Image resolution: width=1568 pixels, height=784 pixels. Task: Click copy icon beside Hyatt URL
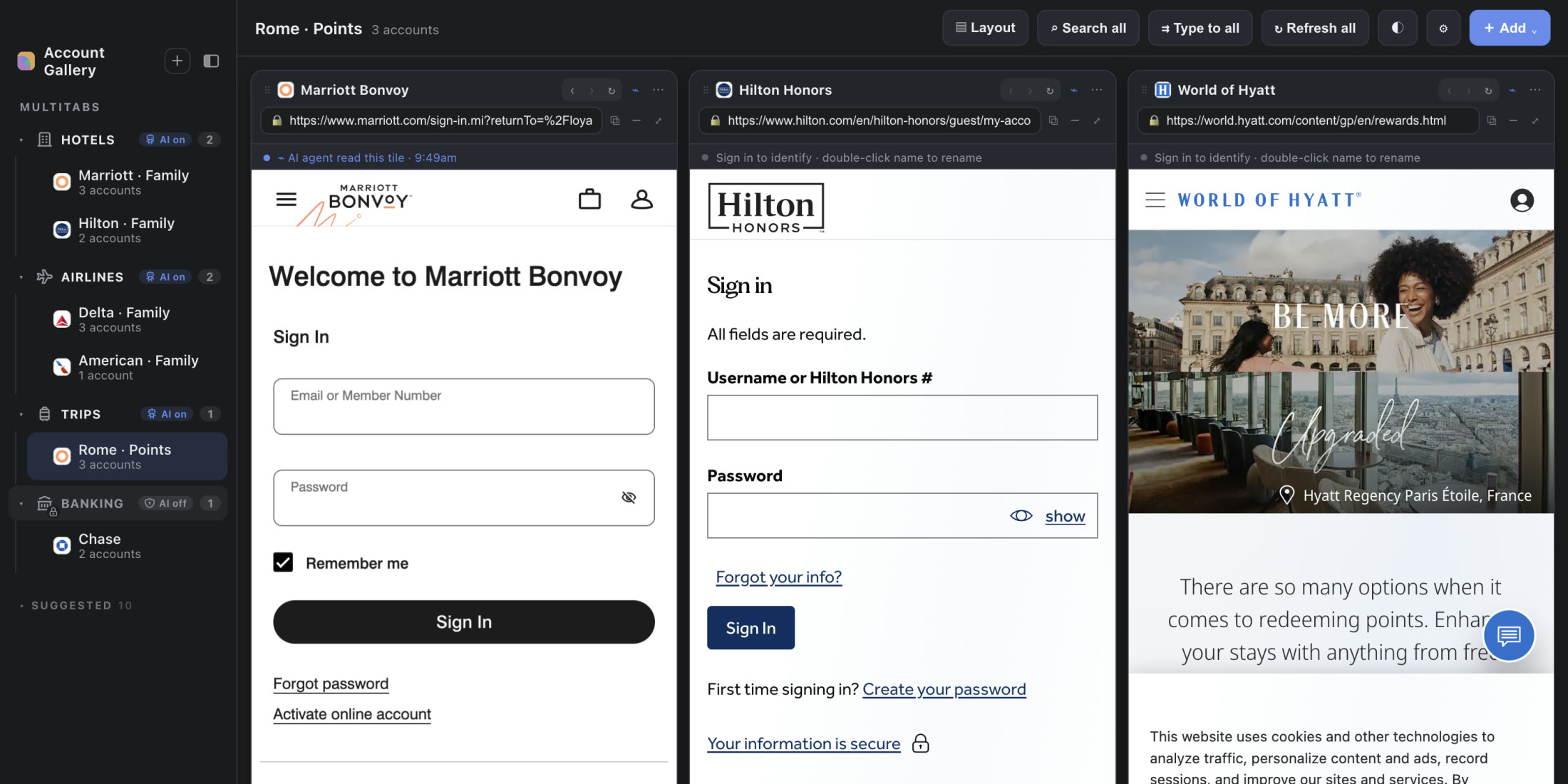click(x=1491, y=120)
